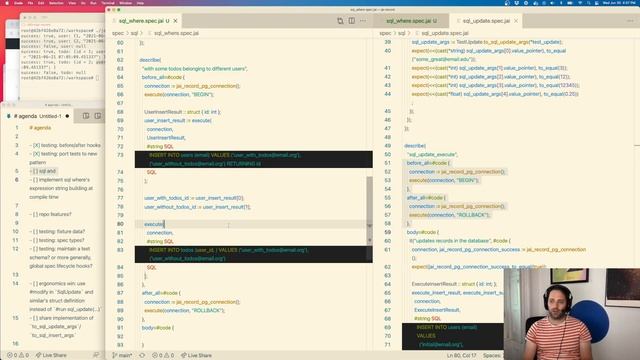Click the '[ ] repo features?' agenda line

pos(50,214)
